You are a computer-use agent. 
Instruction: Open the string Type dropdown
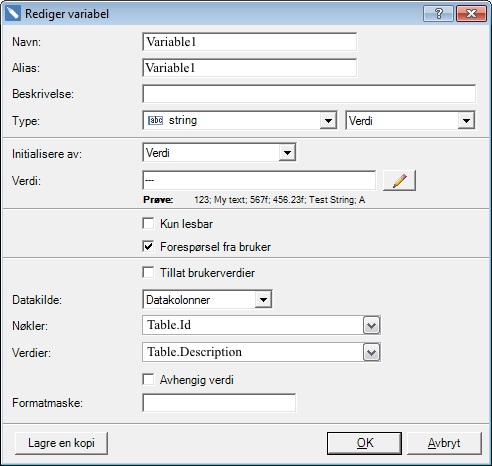pyautogui.click(x=328, y=121)
